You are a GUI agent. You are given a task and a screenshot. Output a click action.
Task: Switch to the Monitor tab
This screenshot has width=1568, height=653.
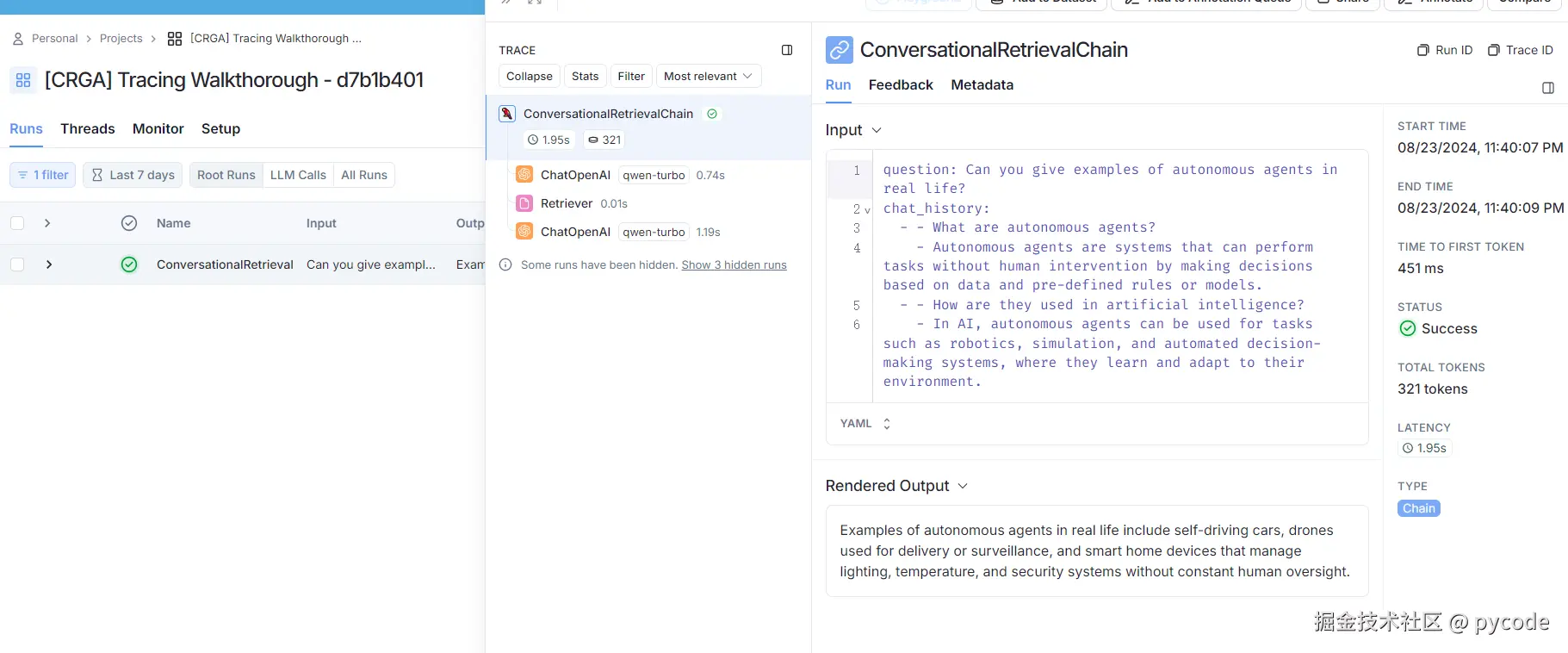point(158,128)
